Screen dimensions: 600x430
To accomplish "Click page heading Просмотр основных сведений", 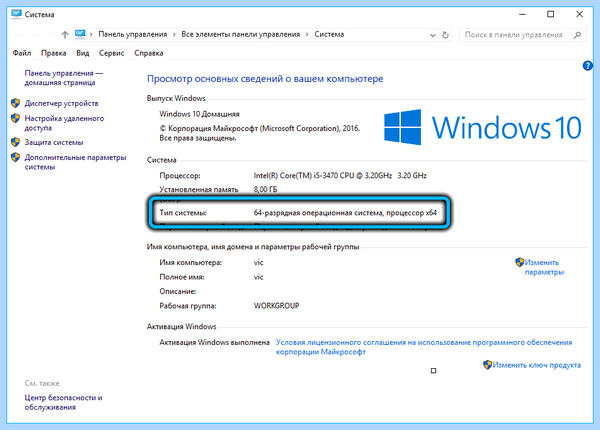I will pyautogui.click(x=265, y=79).
